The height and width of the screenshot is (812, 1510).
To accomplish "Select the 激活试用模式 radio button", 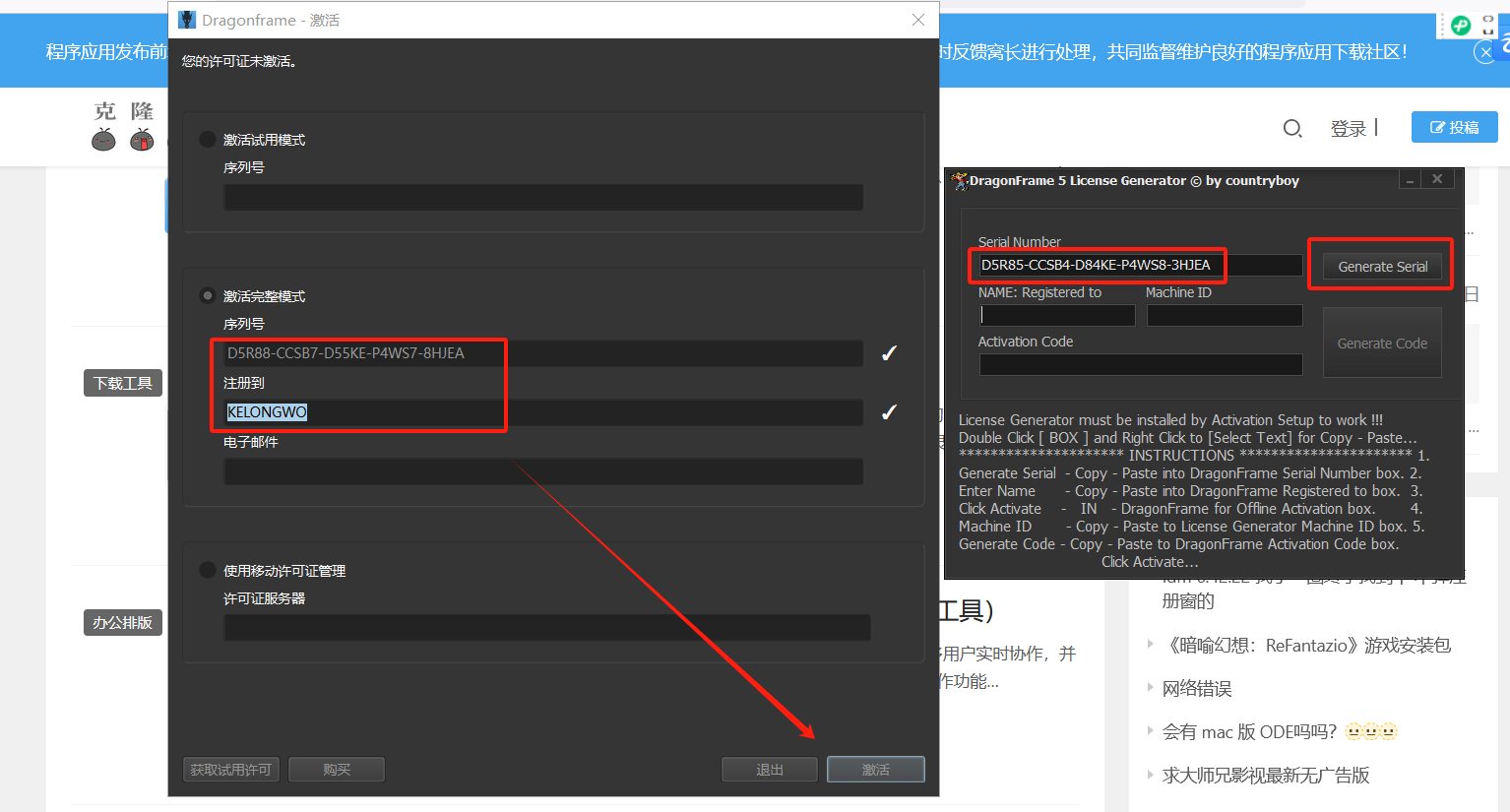I will click(x=208, y=140).
